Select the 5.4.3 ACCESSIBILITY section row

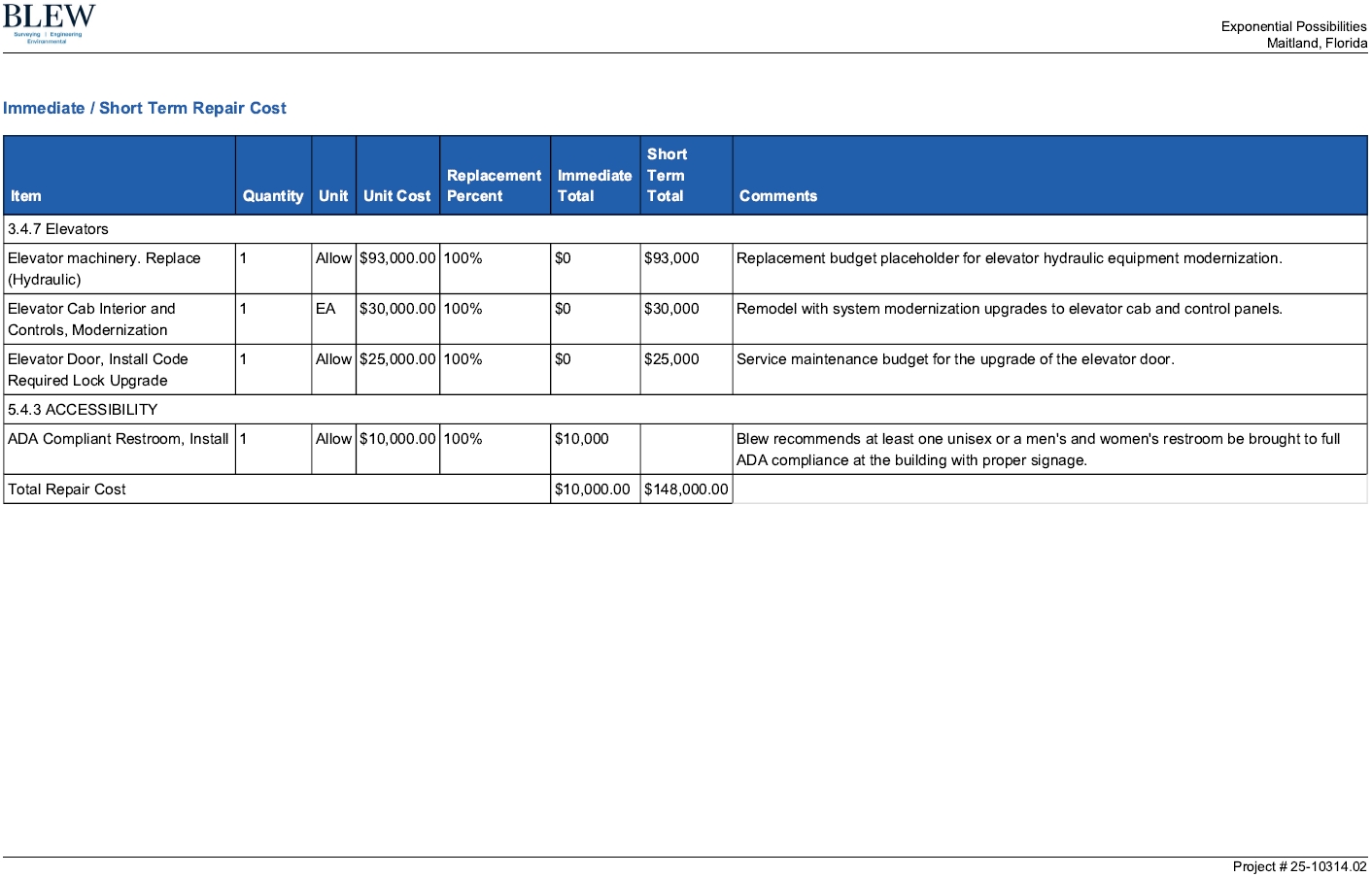pyautogui.click(x=83, y=410)
